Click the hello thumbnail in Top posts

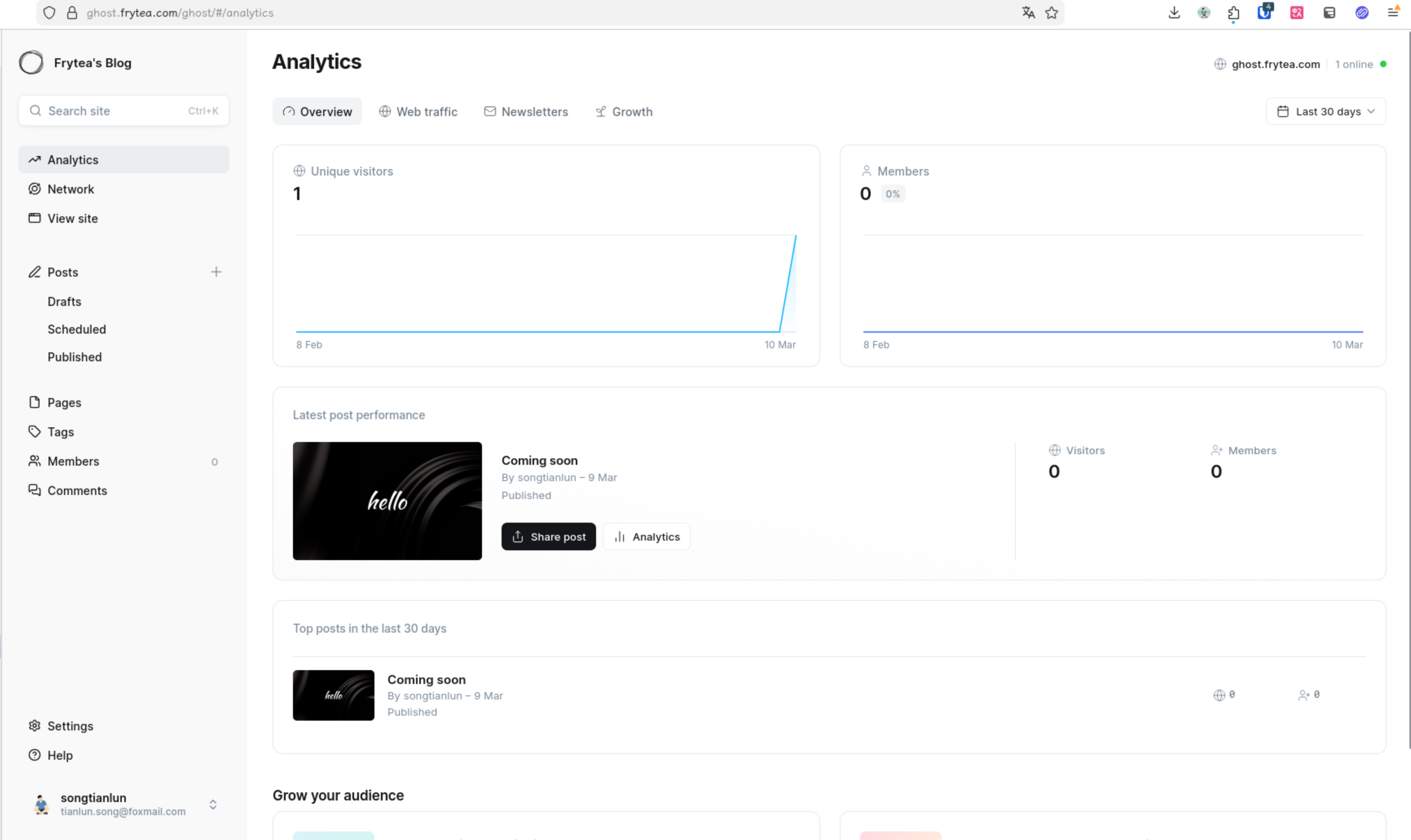pos(333,695)
